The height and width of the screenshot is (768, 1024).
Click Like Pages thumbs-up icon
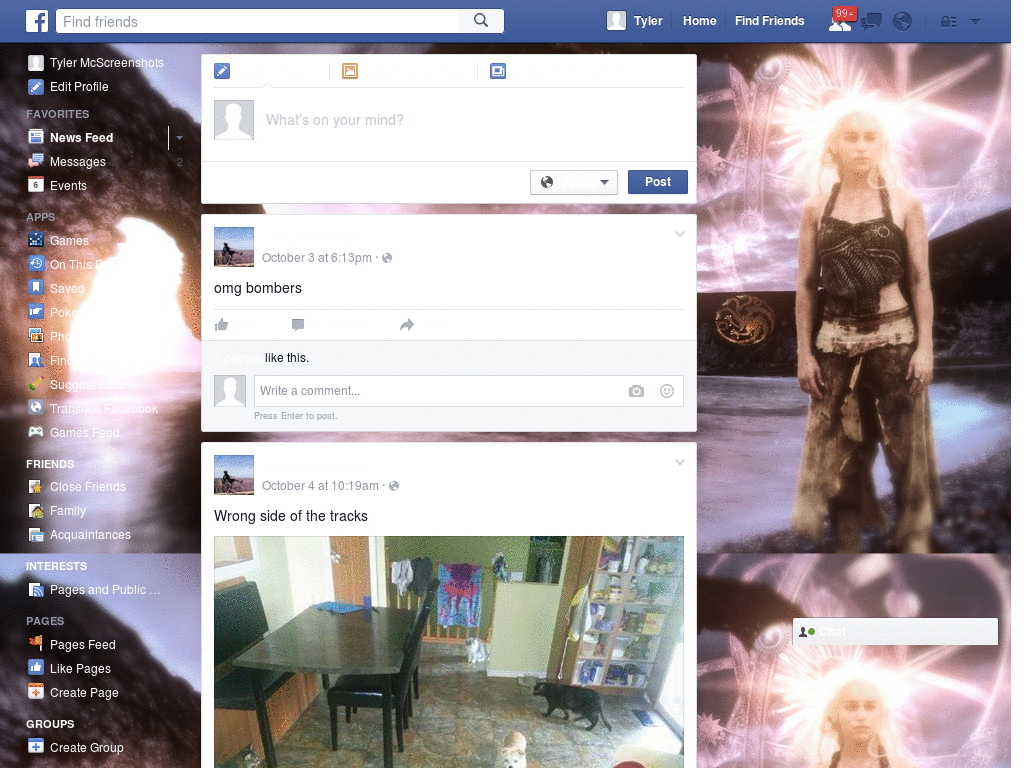pos(36,668)
